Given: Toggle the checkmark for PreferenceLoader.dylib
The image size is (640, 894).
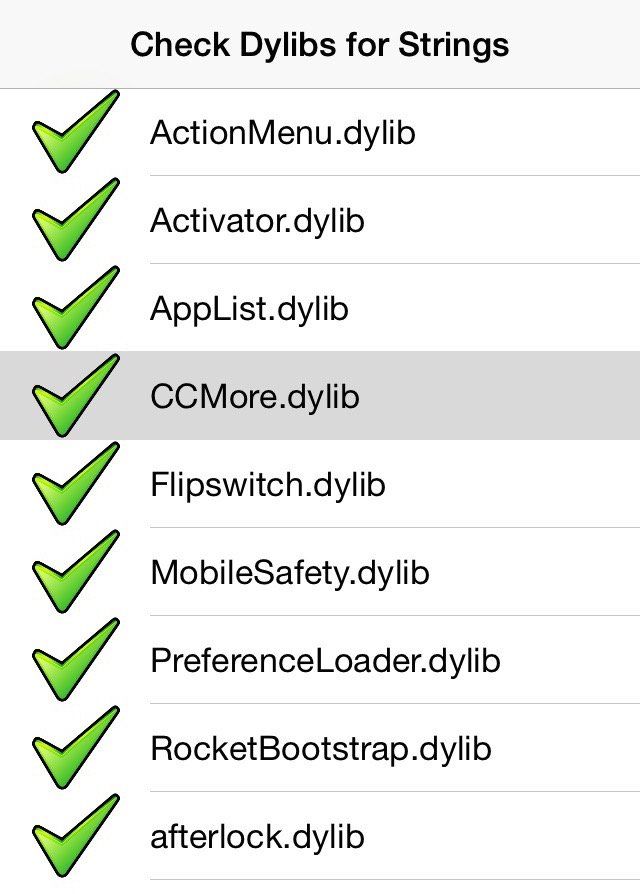Looking at the screenshot, I should pos(75,661).
